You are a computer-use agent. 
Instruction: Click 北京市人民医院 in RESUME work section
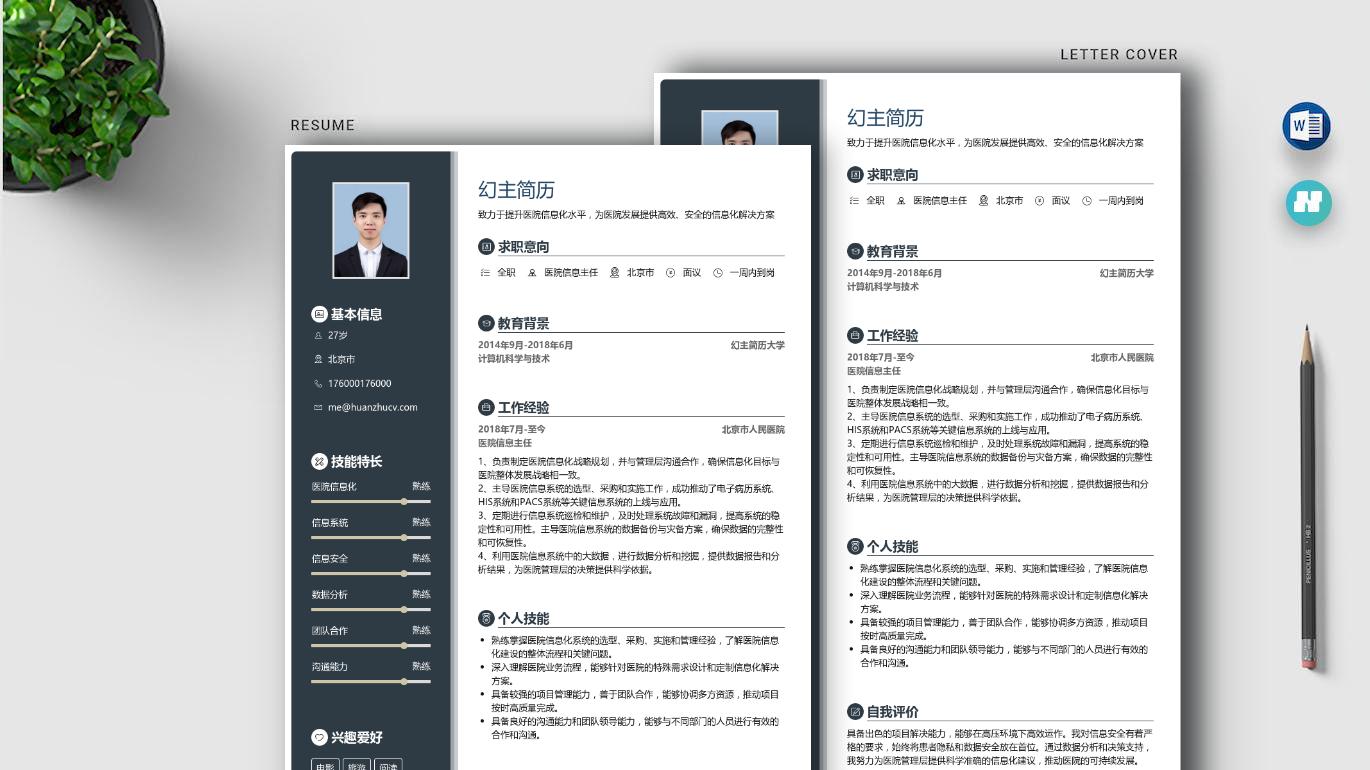click(x=753, y=430)
